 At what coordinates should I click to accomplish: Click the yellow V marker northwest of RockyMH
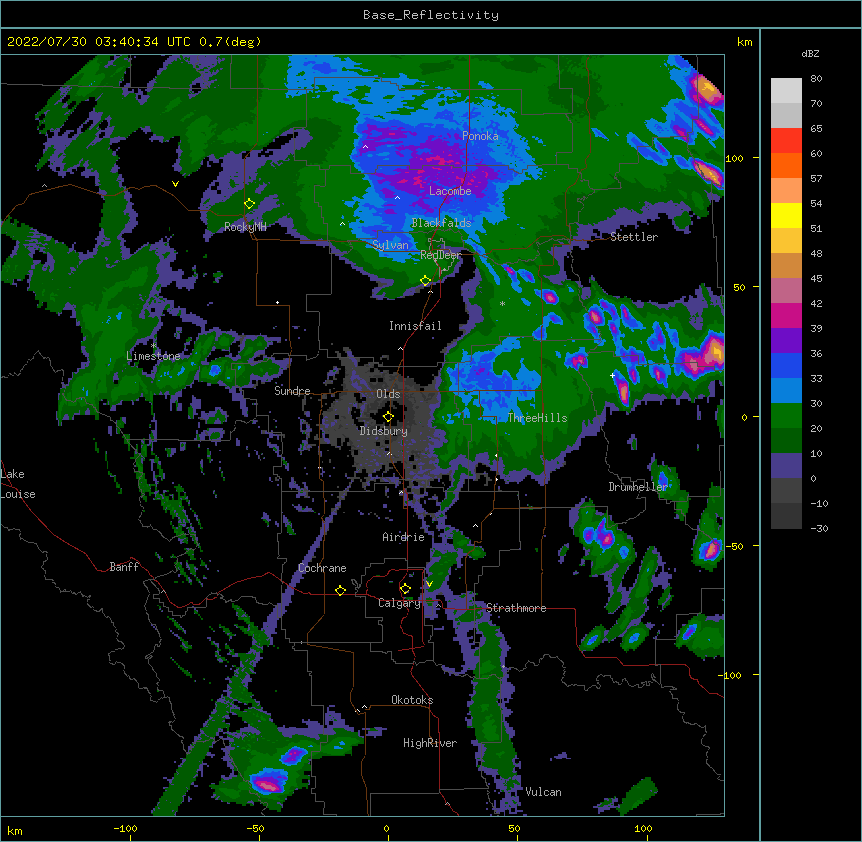click(175, 184)
